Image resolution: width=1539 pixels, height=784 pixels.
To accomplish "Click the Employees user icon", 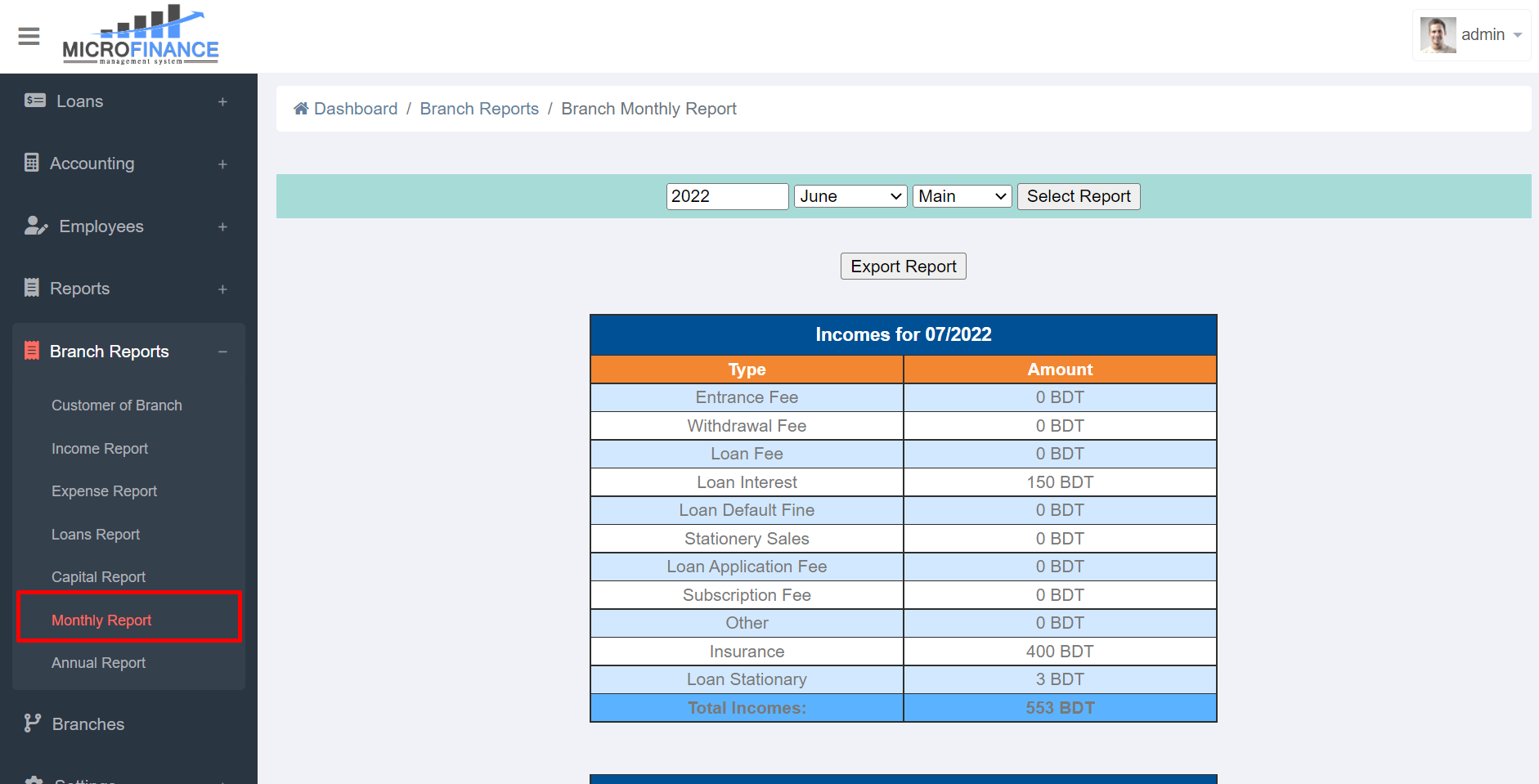I will point(36,226).
